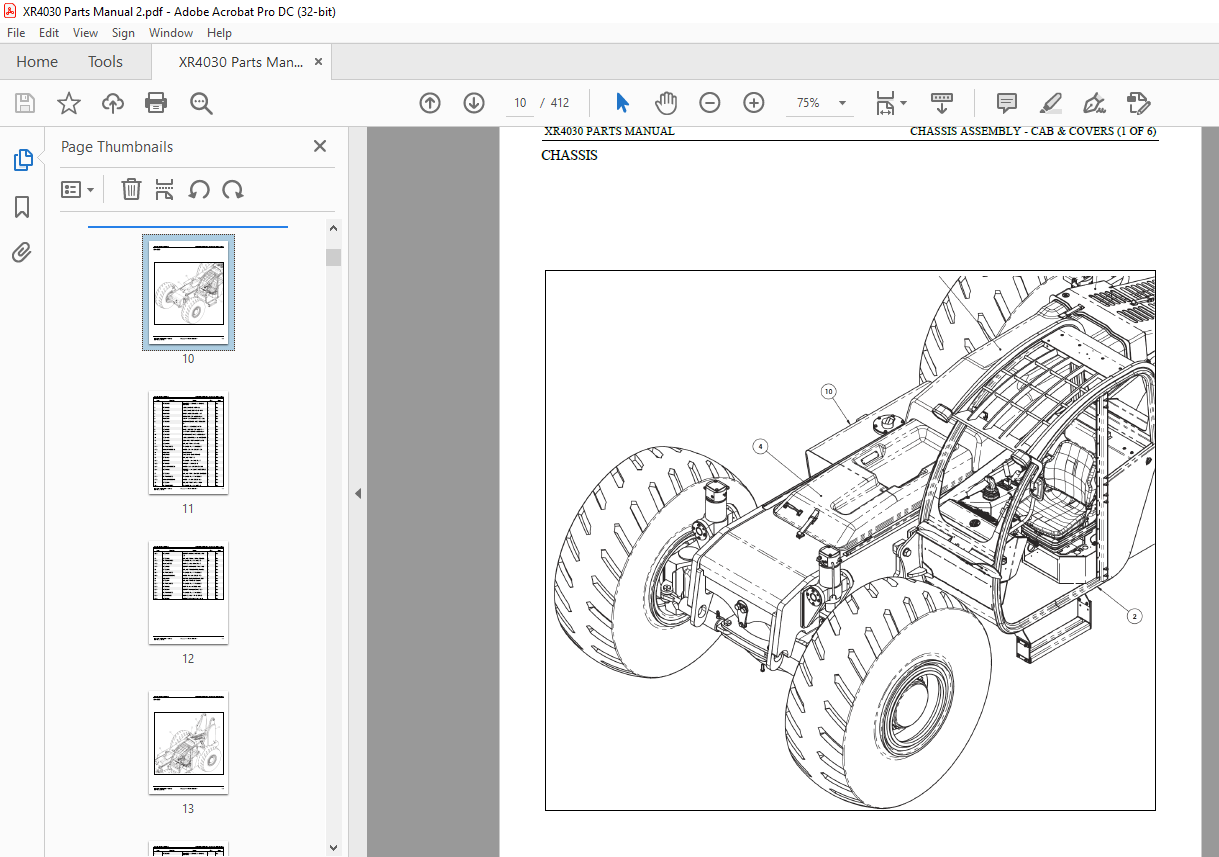Screen dimensions: 1219x857
Task: Open thumbnails options dropdown menu
Action: (78, 189)
